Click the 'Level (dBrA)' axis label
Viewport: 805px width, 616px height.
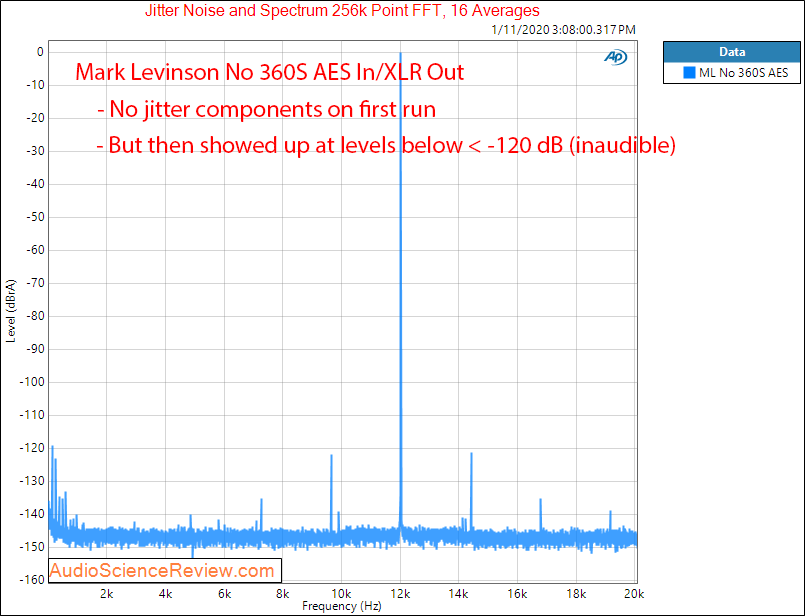(x=11, y=311)
